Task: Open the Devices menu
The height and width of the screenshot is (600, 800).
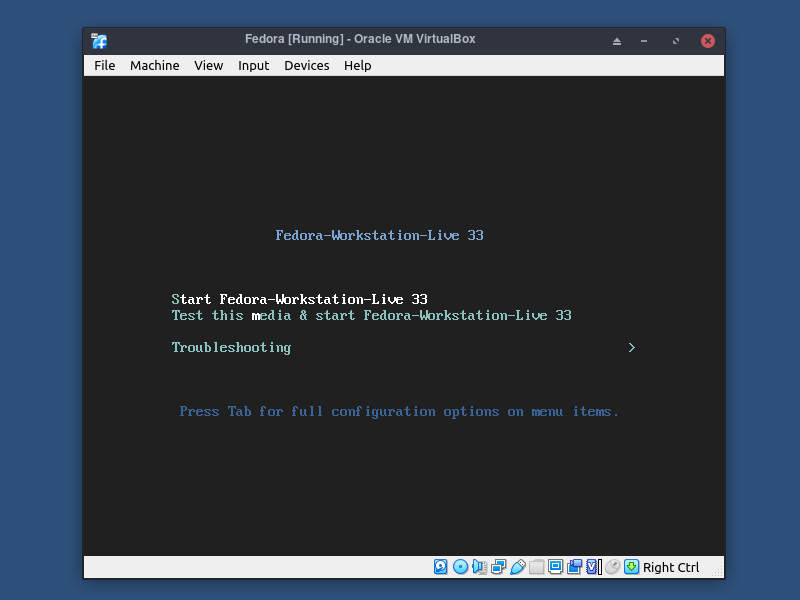Action: [306, 65]
